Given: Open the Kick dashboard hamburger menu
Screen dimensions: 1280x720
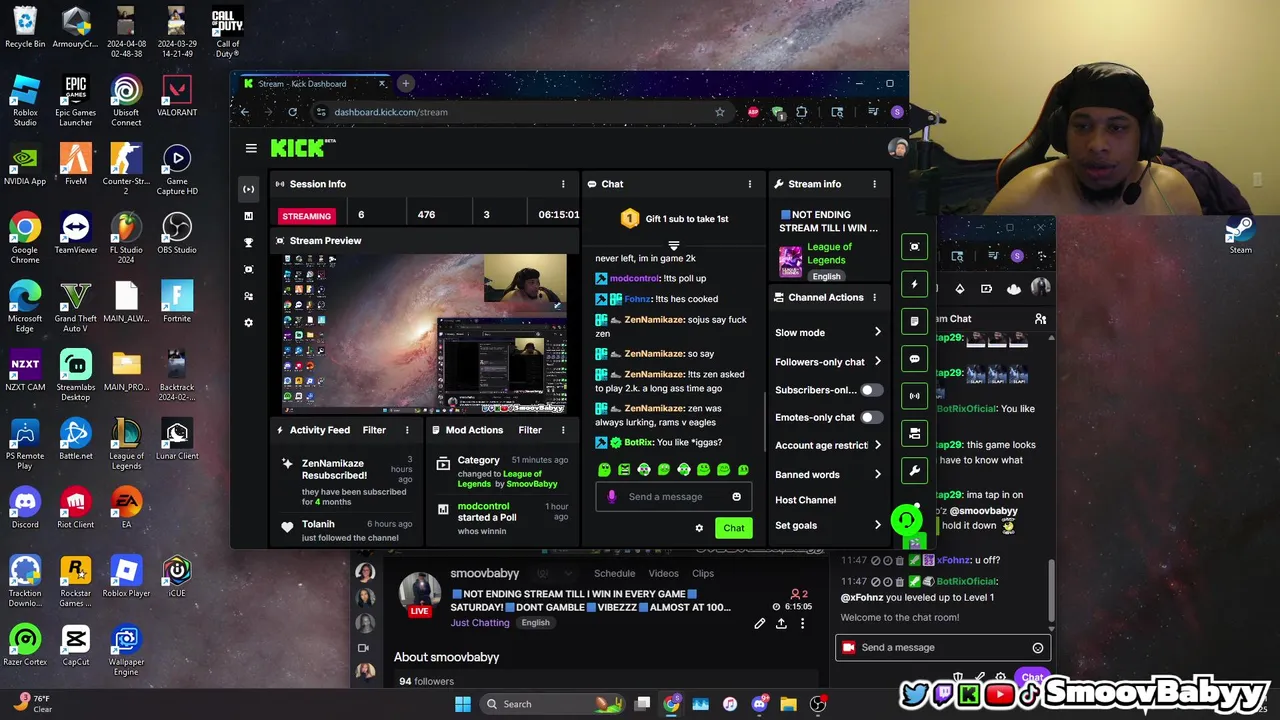Looking at the screenshot, I should (x=251, y=148).
